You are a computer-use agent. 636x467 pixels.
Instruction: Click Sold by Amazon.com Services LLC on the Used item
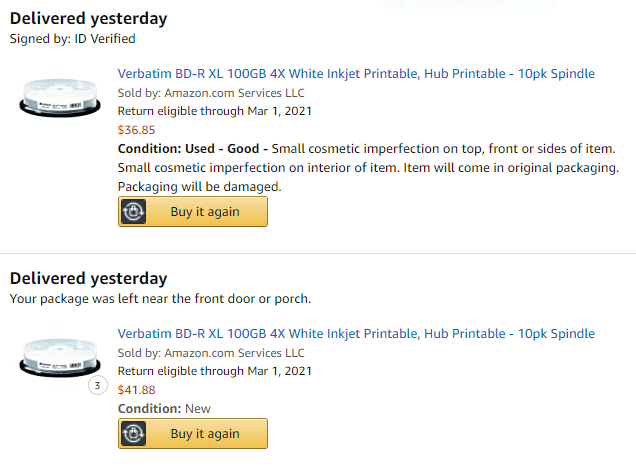211,93
